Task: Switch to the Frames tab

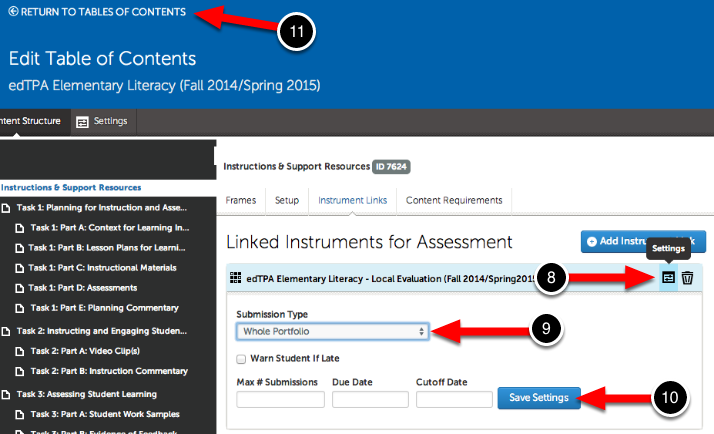Action: [241, 200]
